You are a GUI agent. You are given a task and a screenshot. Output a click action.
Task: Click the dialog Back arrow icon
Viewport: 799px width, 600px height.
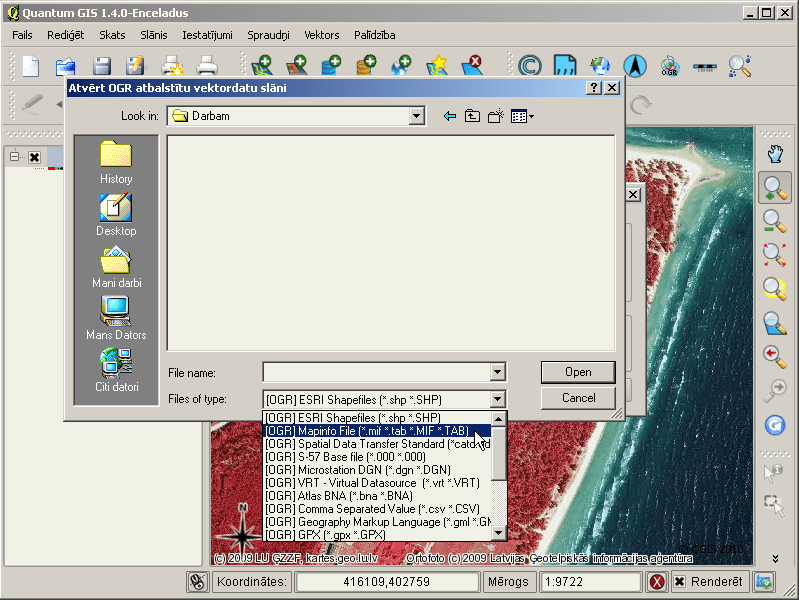tap(449, 116)
